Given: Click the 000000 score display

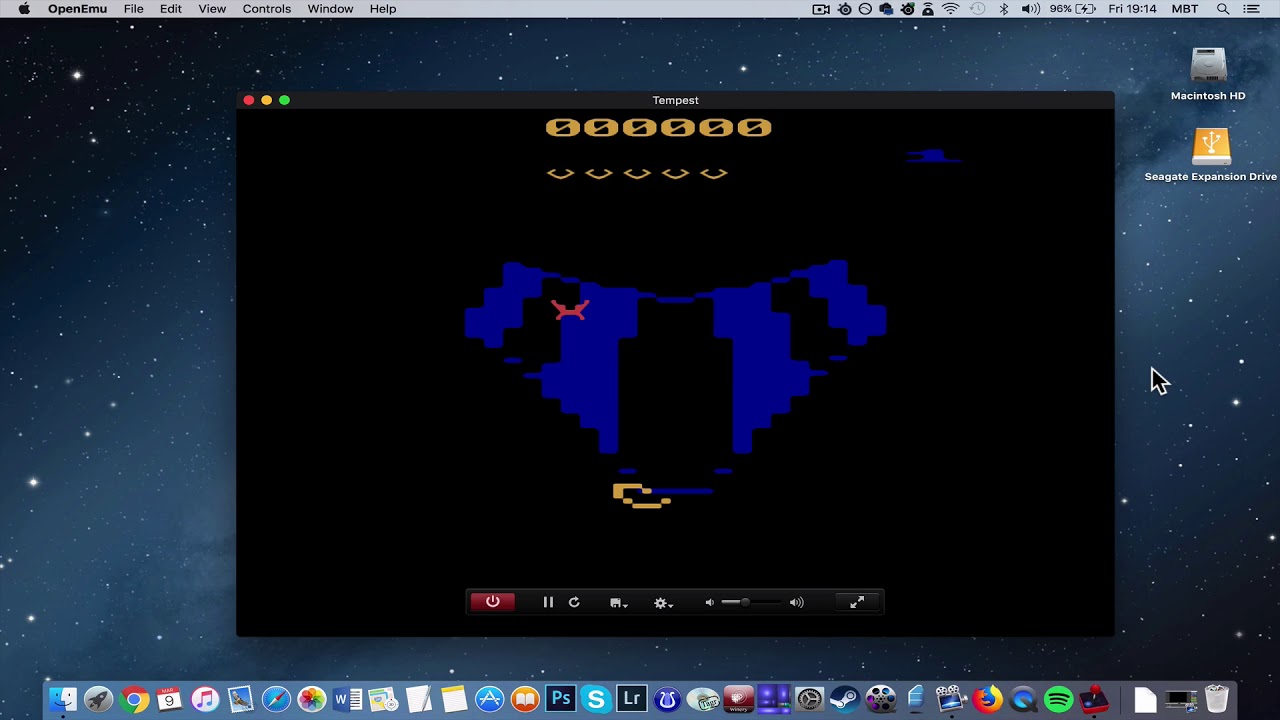Looking at the screenshot, I should (x=658, y=127).
